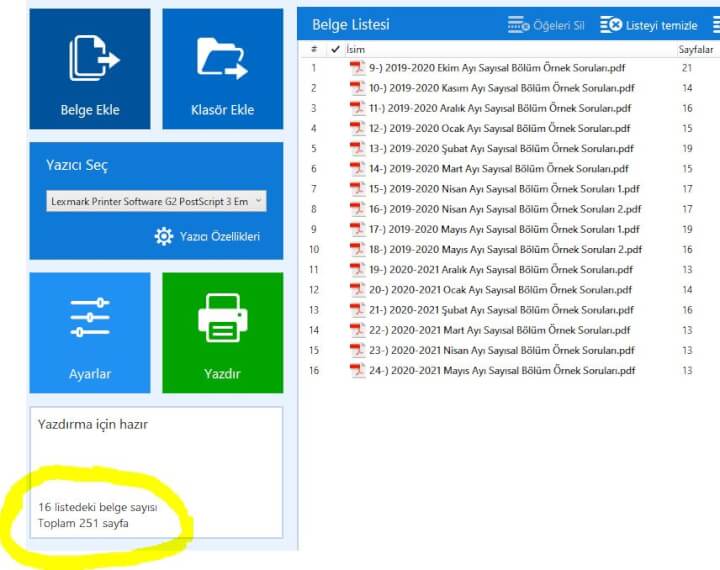
Task: Click the PDF icon of file 13-) Şubat
Action: (x=357, y=148)
